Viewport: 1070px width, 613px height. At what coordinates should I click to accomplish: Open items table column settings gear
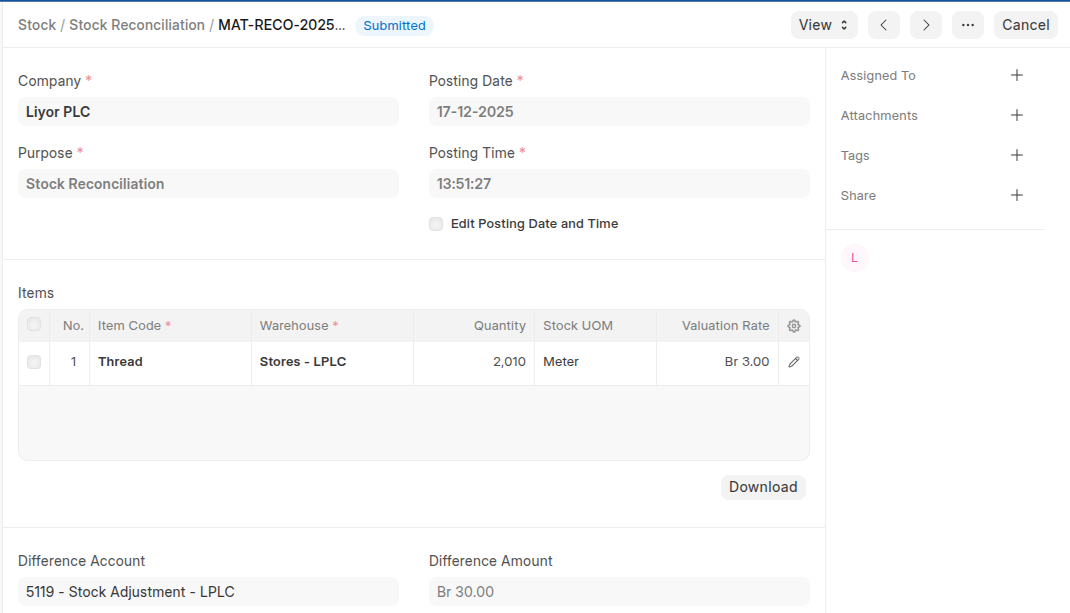pyautogui.click(x=794, y=326)
